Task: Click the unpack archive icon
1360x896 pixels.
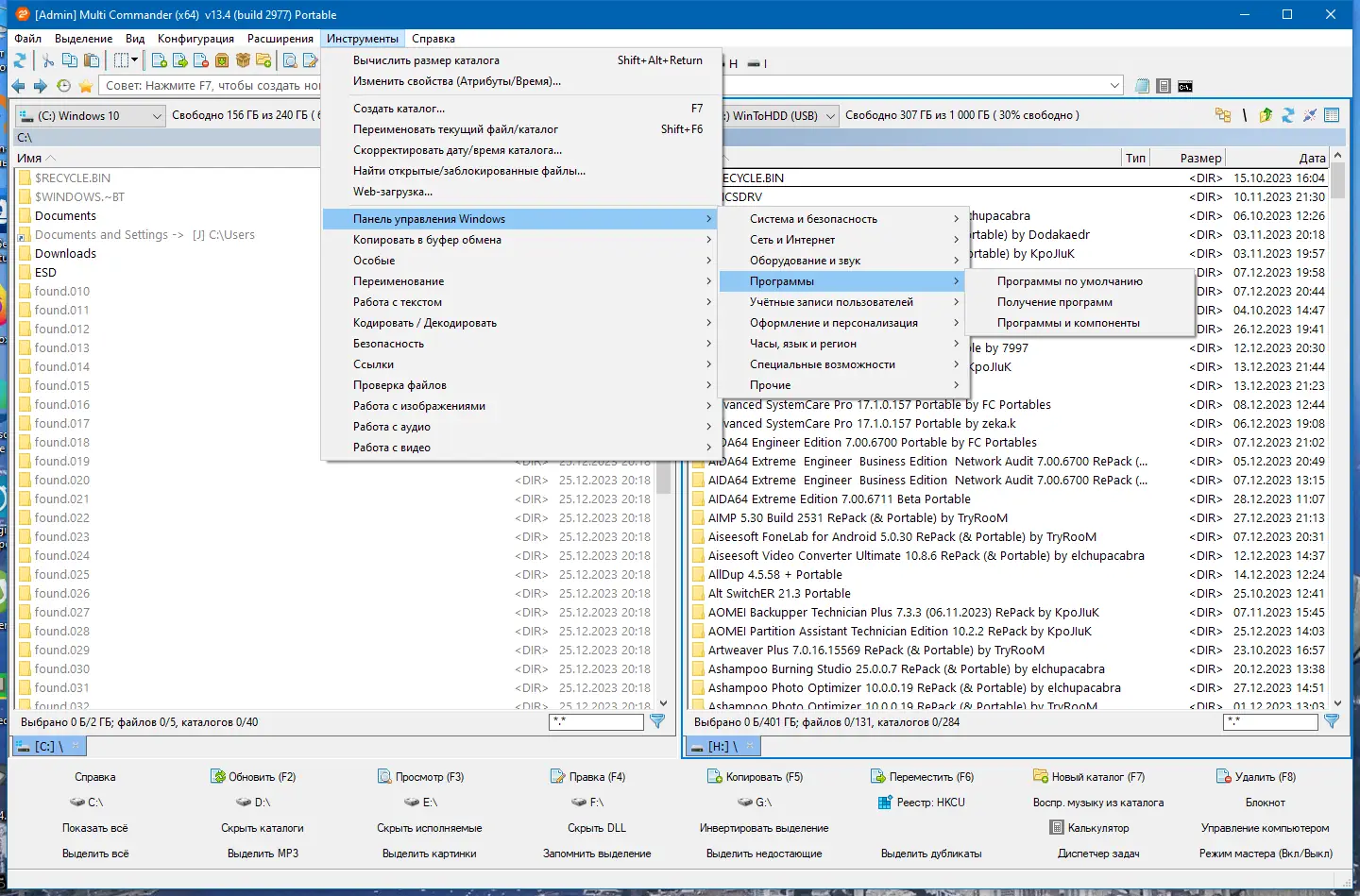Action: [x=244, y=60]
